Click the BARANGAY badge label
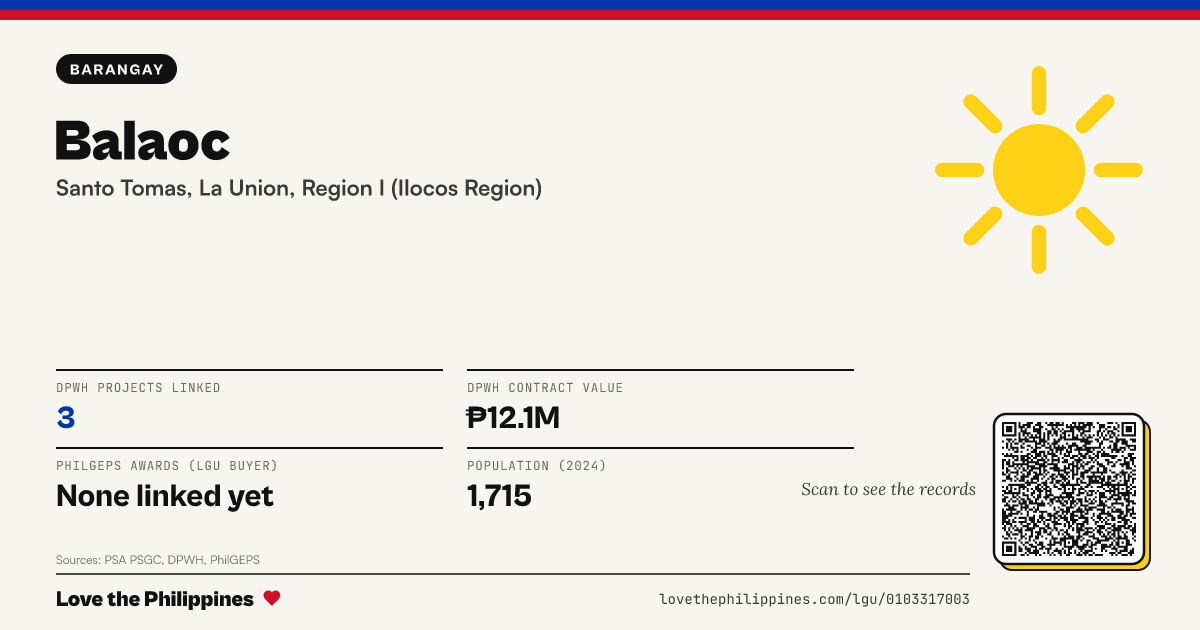 117,69
